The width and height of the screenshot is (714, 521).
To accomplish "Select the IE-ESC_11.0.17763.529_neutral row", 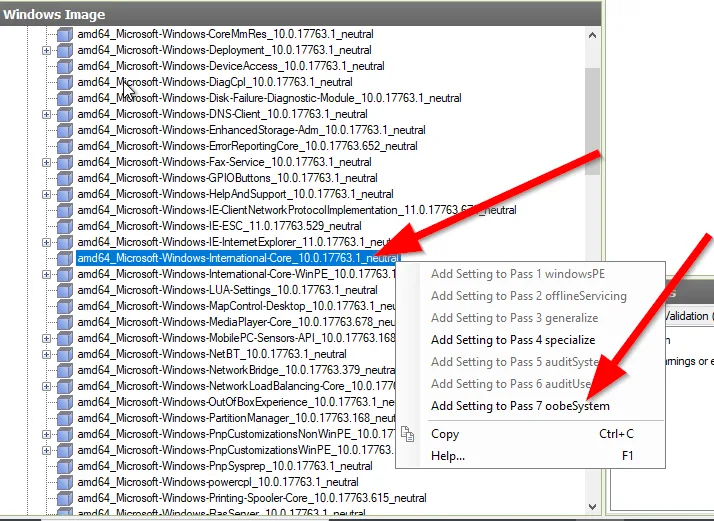I will (x=219, y=226).
